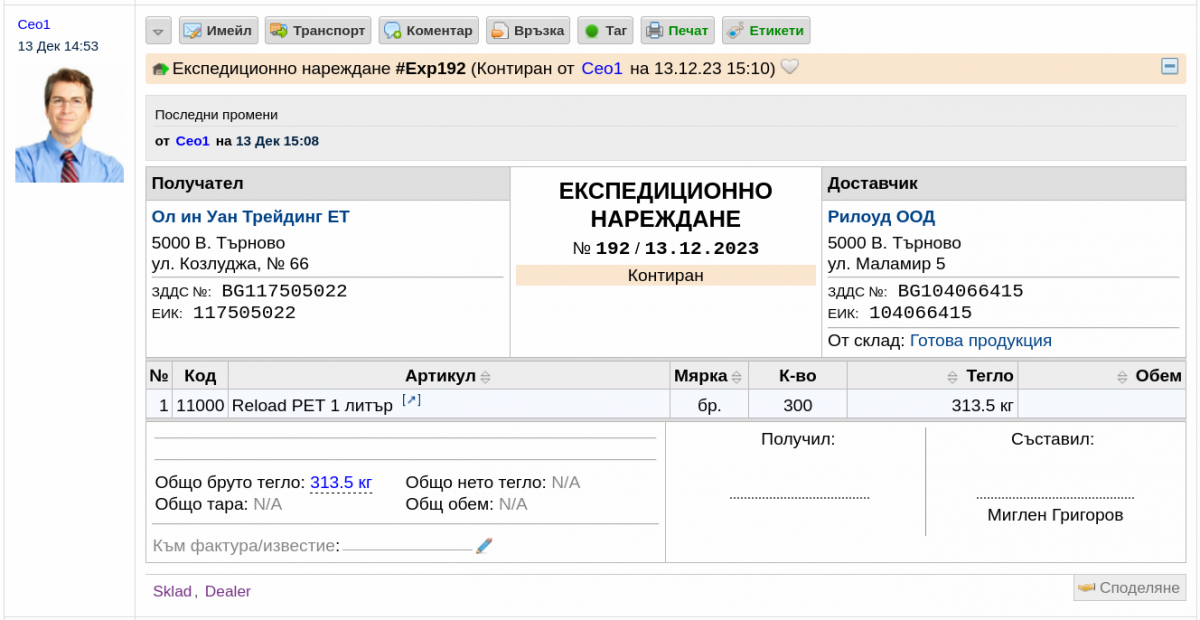This screenshot has height=620, width=1200.
Task: Open the Етикети toolbar button
Action: (766, 31)
